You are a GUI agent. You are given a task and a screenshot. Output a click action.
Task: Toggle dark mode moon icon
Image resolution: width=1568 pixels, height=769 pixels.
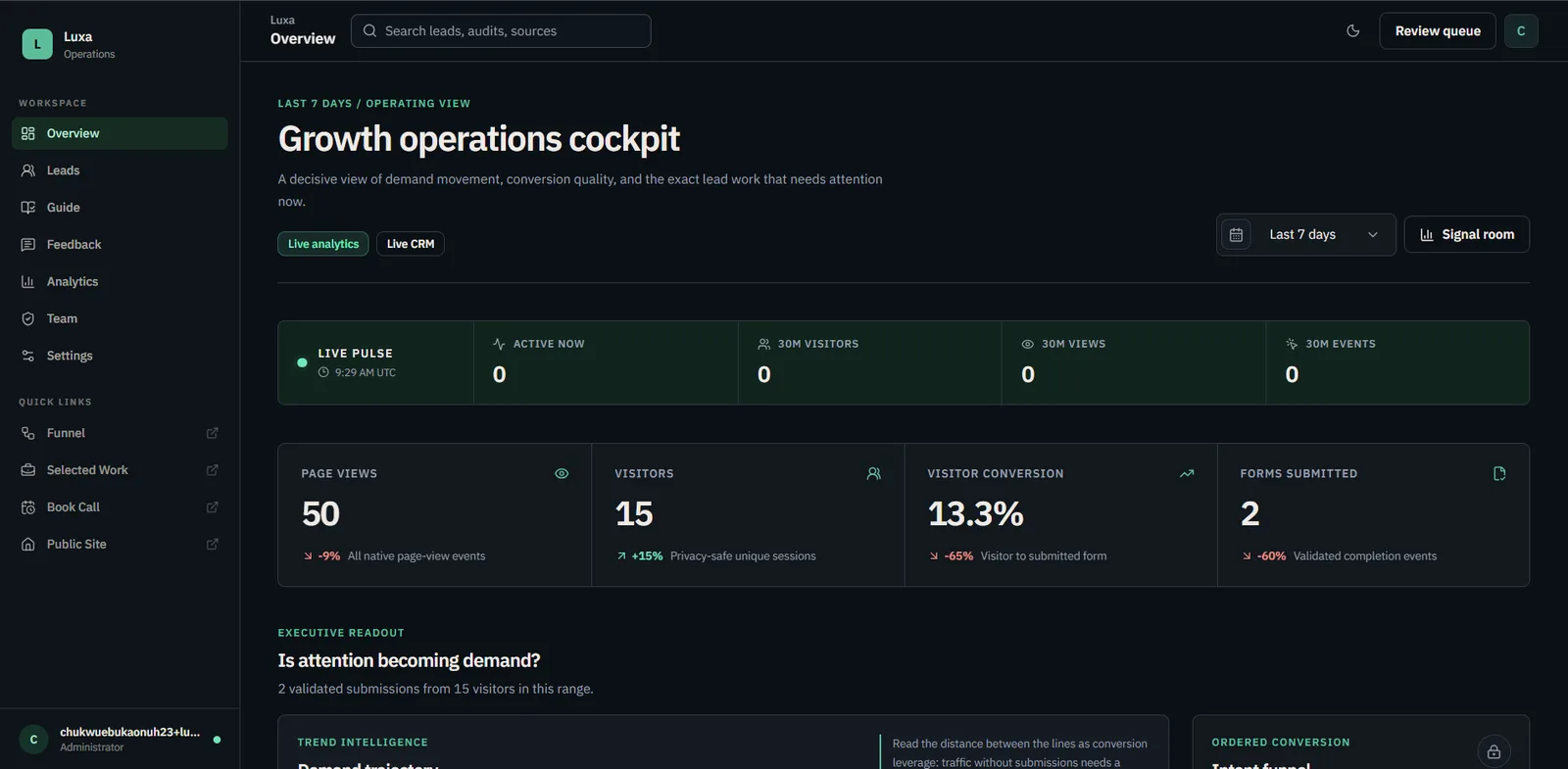coord(1352,30)
